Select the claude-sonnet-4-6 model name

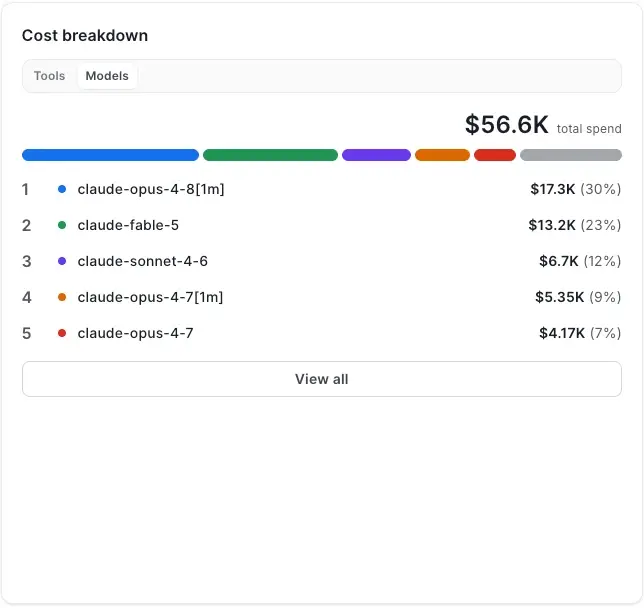point(143,261)
